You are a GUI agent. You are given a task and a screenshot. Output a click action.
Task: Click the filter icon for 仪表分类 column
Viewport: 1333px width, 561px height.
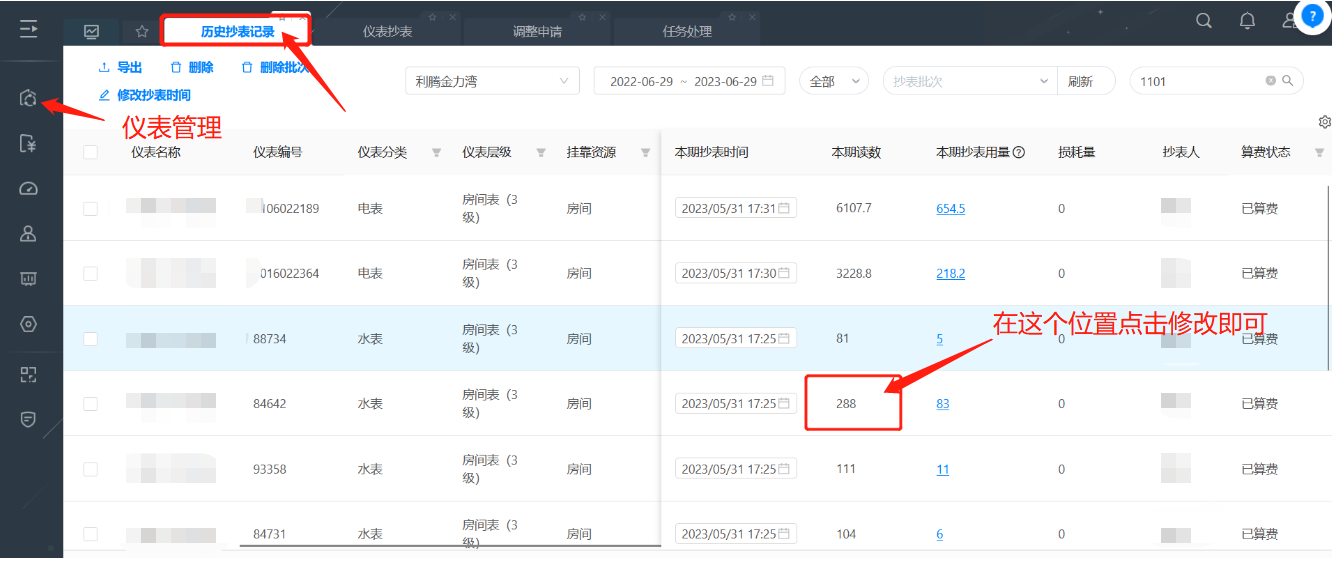click(x=436, y=153)
